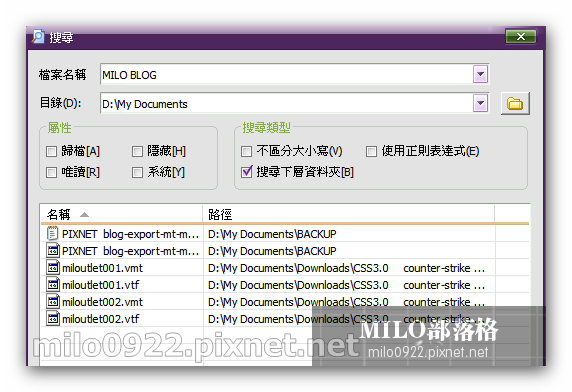Sort results by 路徑 column header
The height and width of the screenshot is (392, 572).
pyautogui.click(x=349, y=214)
